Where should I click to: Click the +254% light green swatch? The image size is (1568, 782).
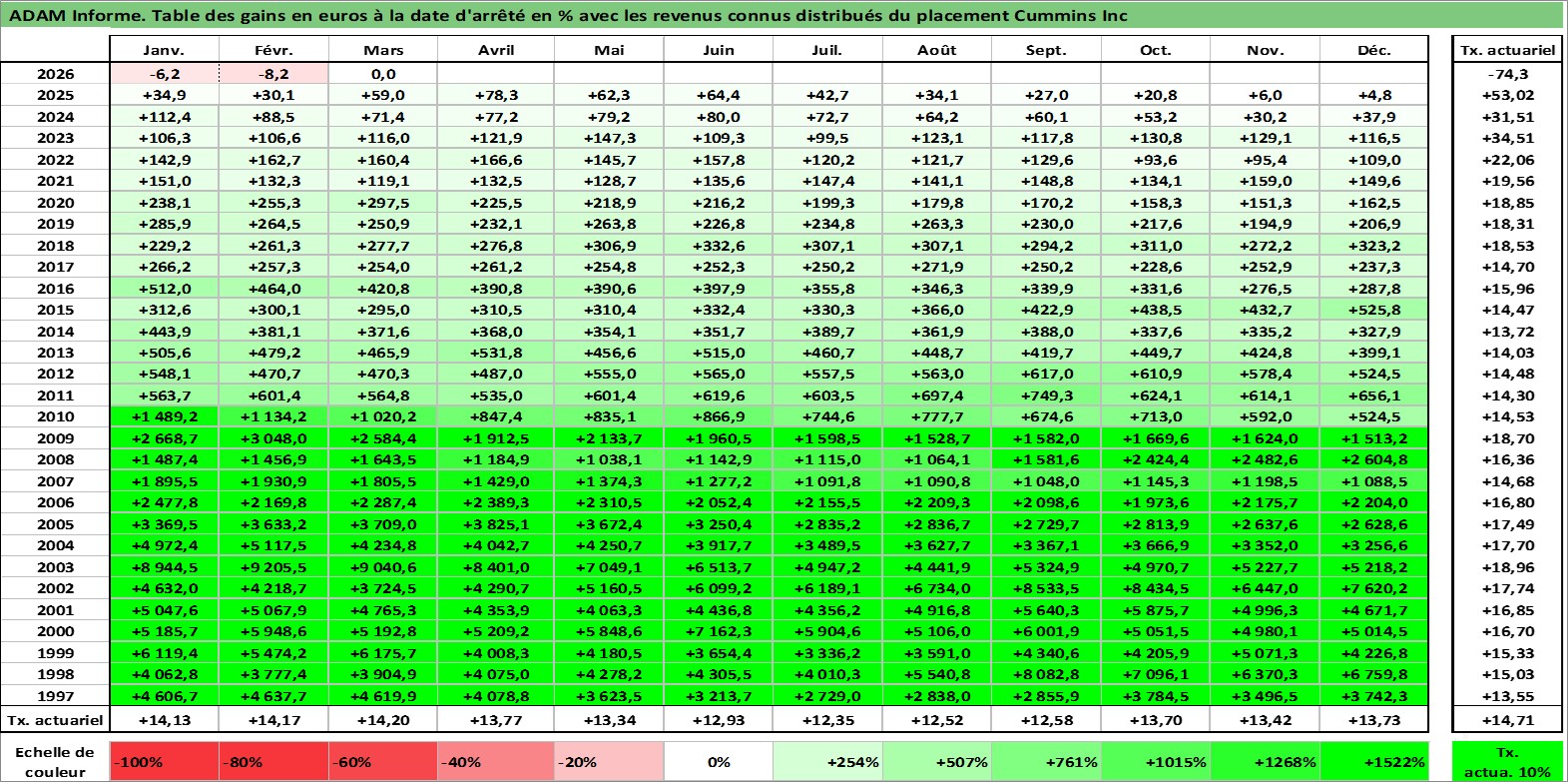click(x=827, y=761)
